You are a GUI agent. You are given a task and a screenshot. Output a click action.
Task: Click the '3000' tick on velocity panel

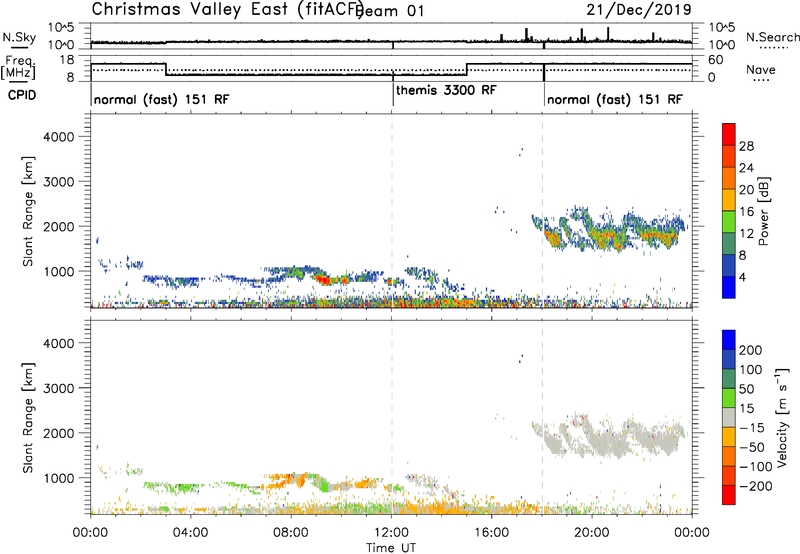[58, 388]
